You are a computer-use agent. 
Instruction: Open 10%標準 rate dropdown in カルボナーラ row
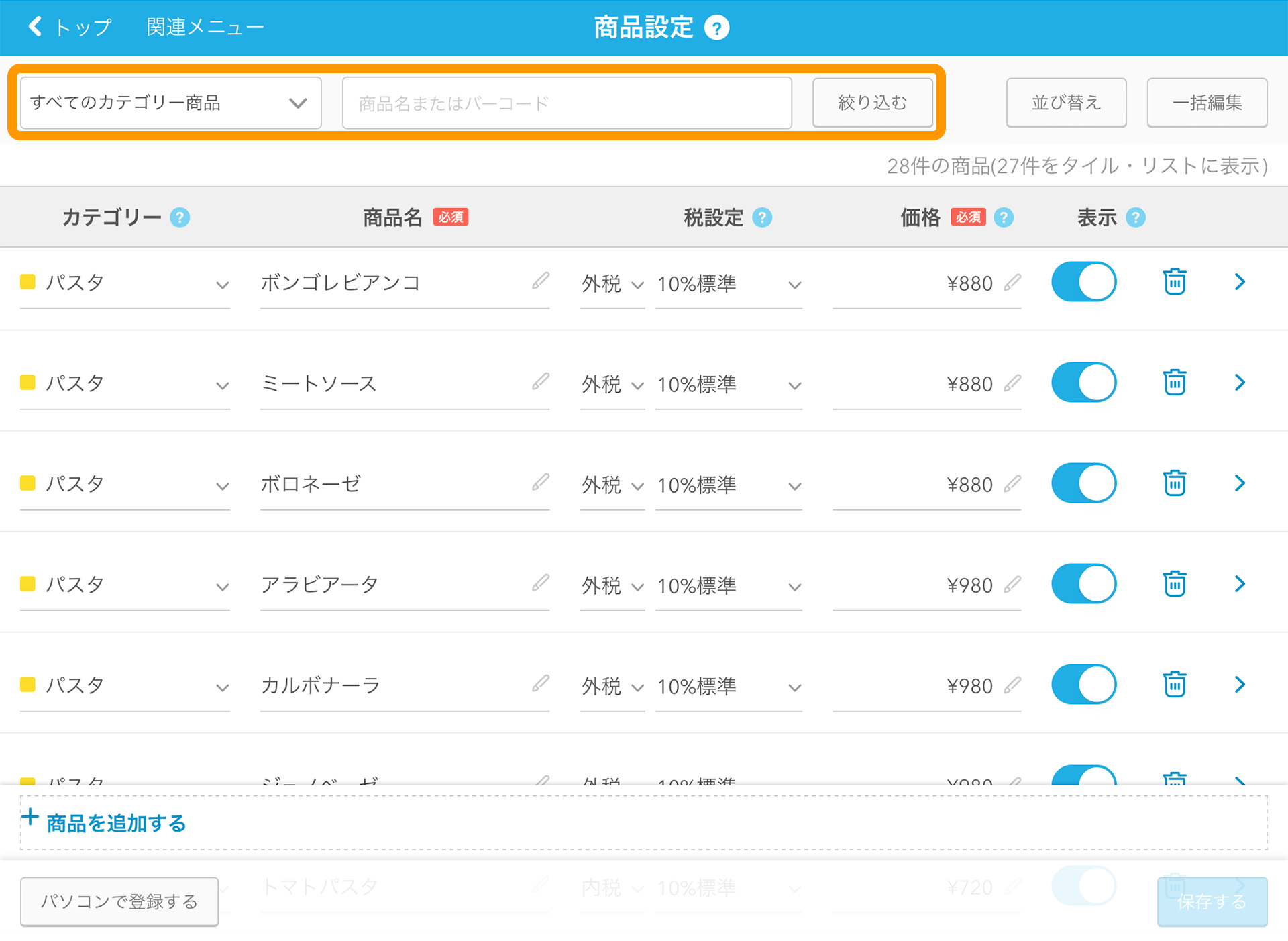[x=729, y=687]
